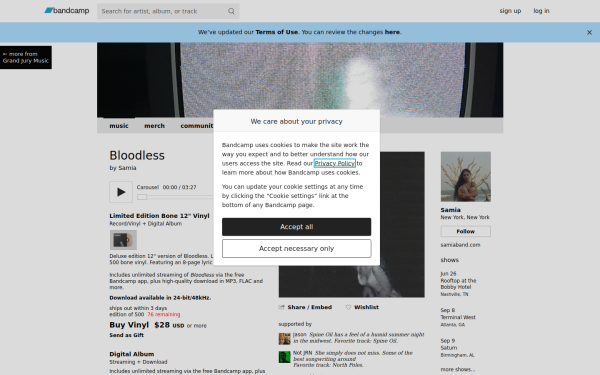The height and width of the screenshot is (375, 600).
Task: Click Accept necessary only button
Action: point(297,248)
